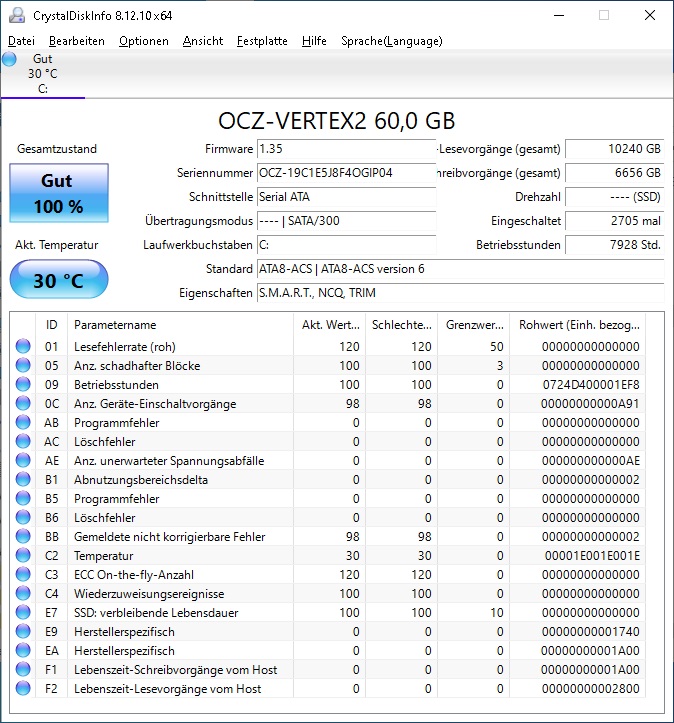Click the ID column header

52,325
